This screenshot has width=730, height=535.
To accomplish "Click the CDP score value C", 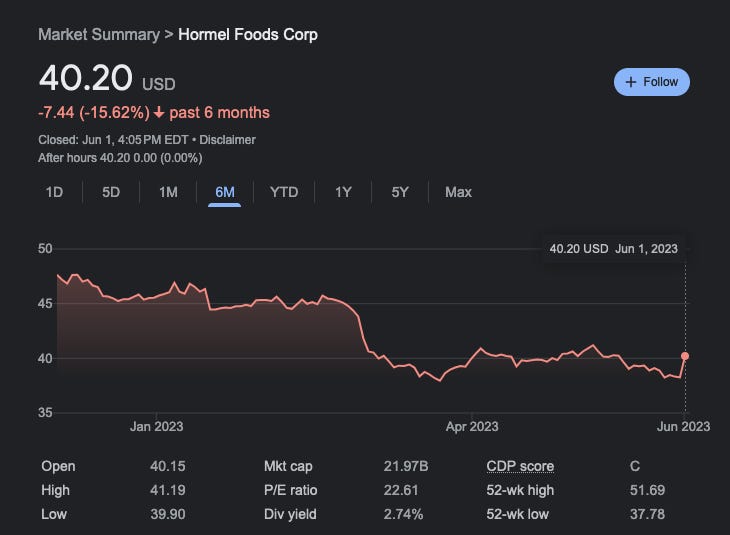I will coord(635,466).
